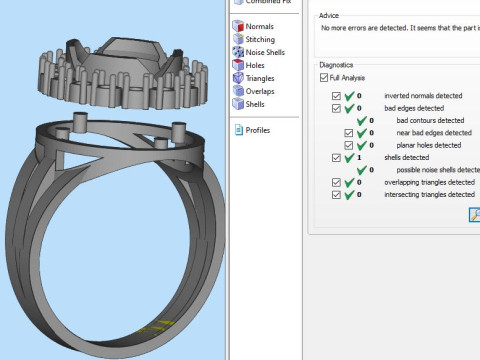Open the Holes repair icon
480x360 pixels.
pos(238,65)
